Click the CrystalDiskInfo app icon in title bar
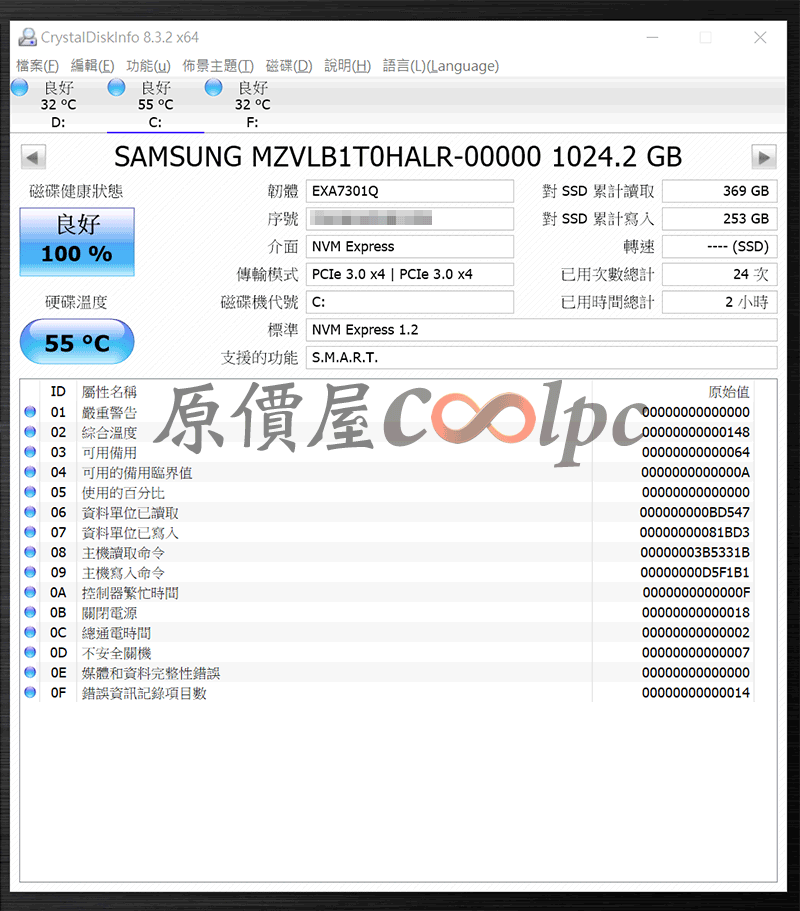The height and width of the screenshot is (911, 800). pyautogui.click(x=27, y=37)
